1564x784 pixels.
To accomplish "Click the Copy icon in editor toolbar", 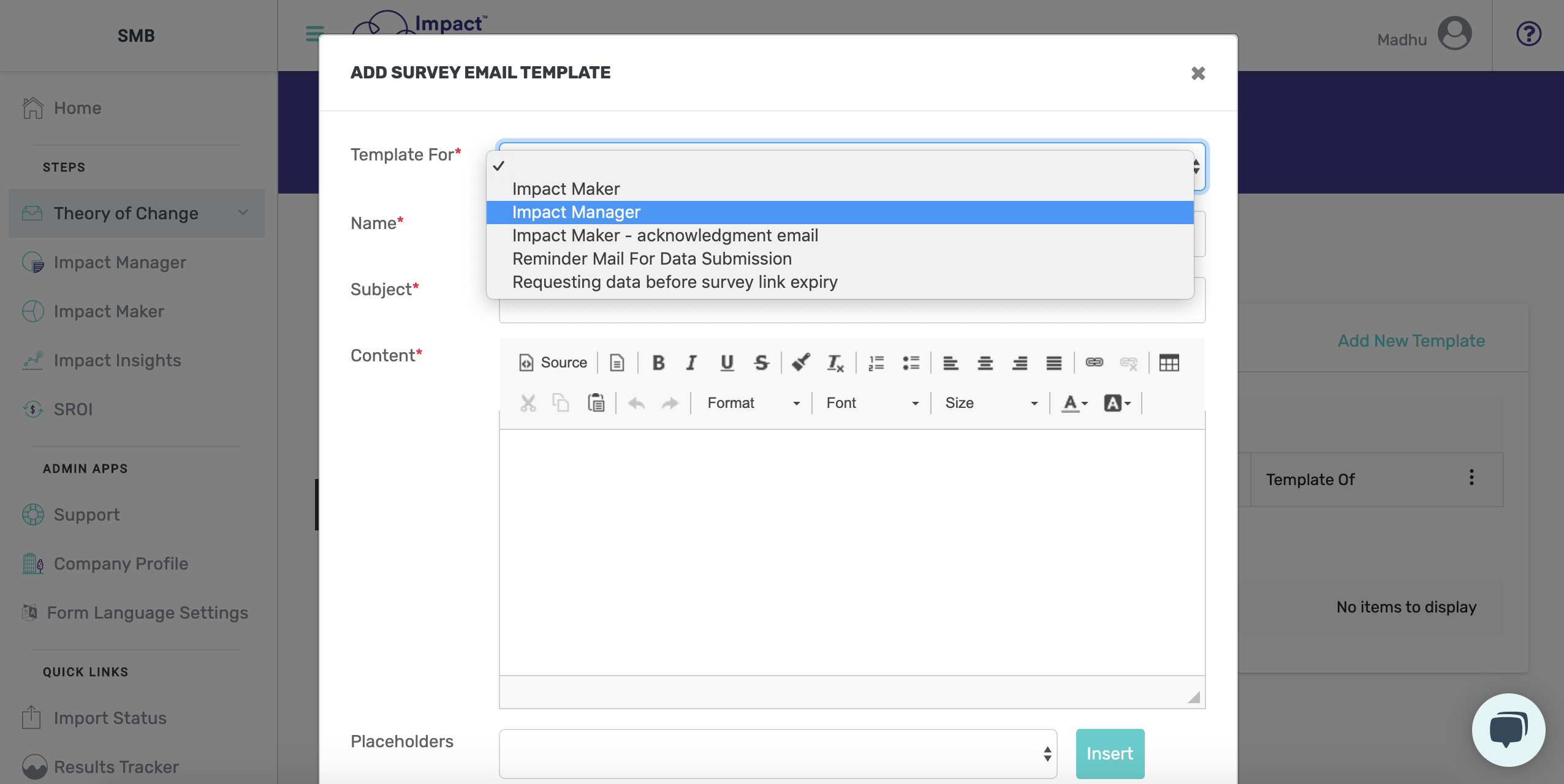I will coord(561,403).
